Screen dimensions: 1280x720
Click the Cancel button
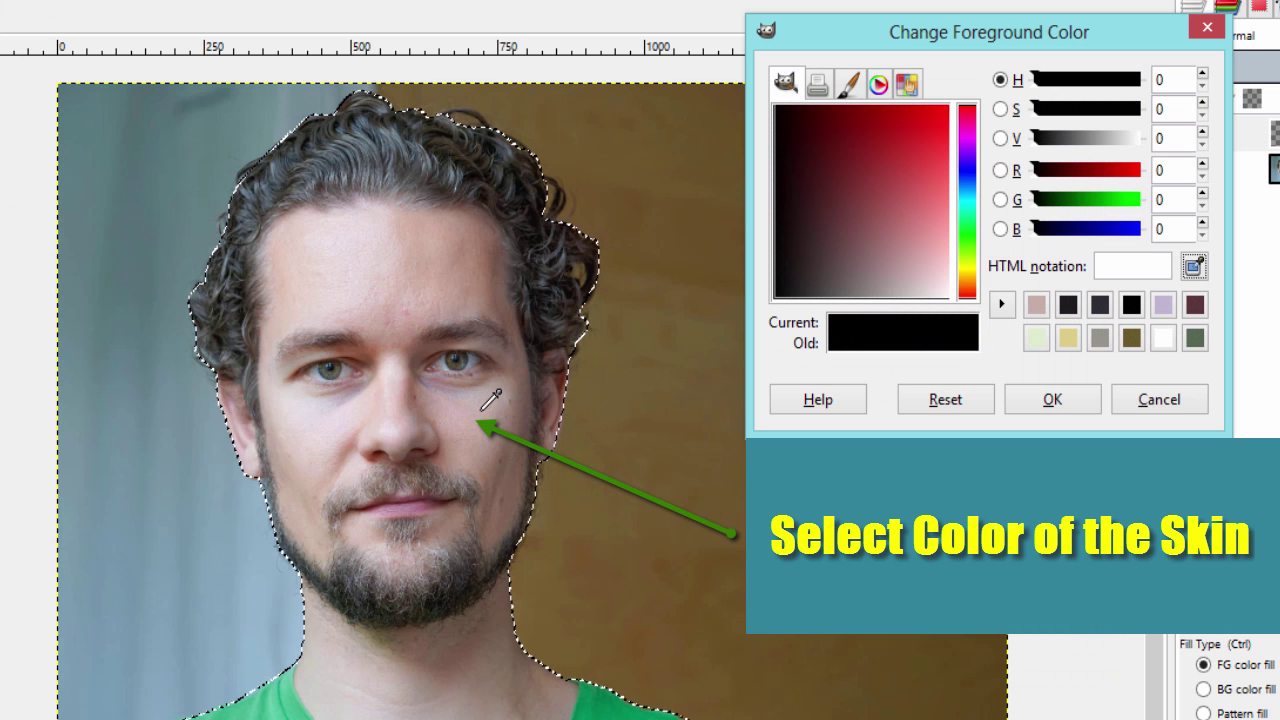pos(1159,399)
